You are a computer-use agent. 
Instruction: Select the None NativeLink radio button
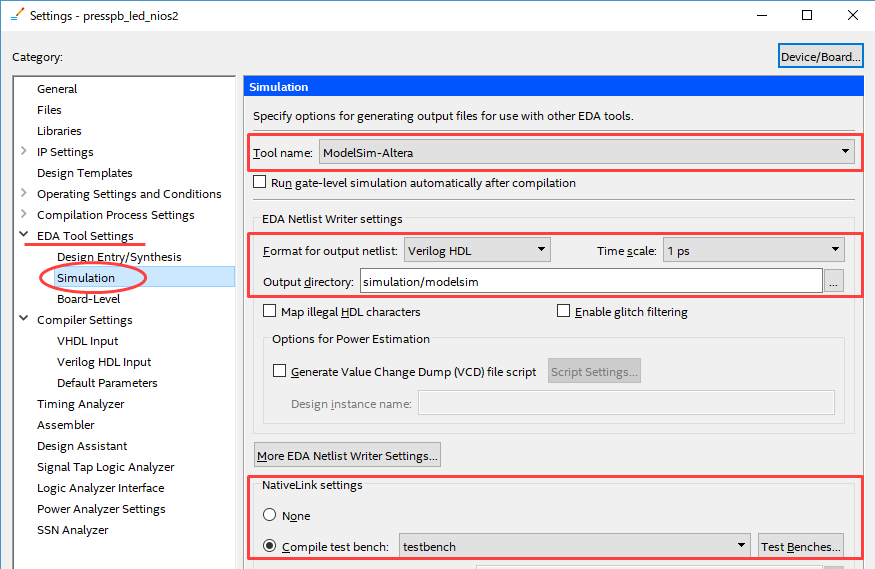point(270,515)
